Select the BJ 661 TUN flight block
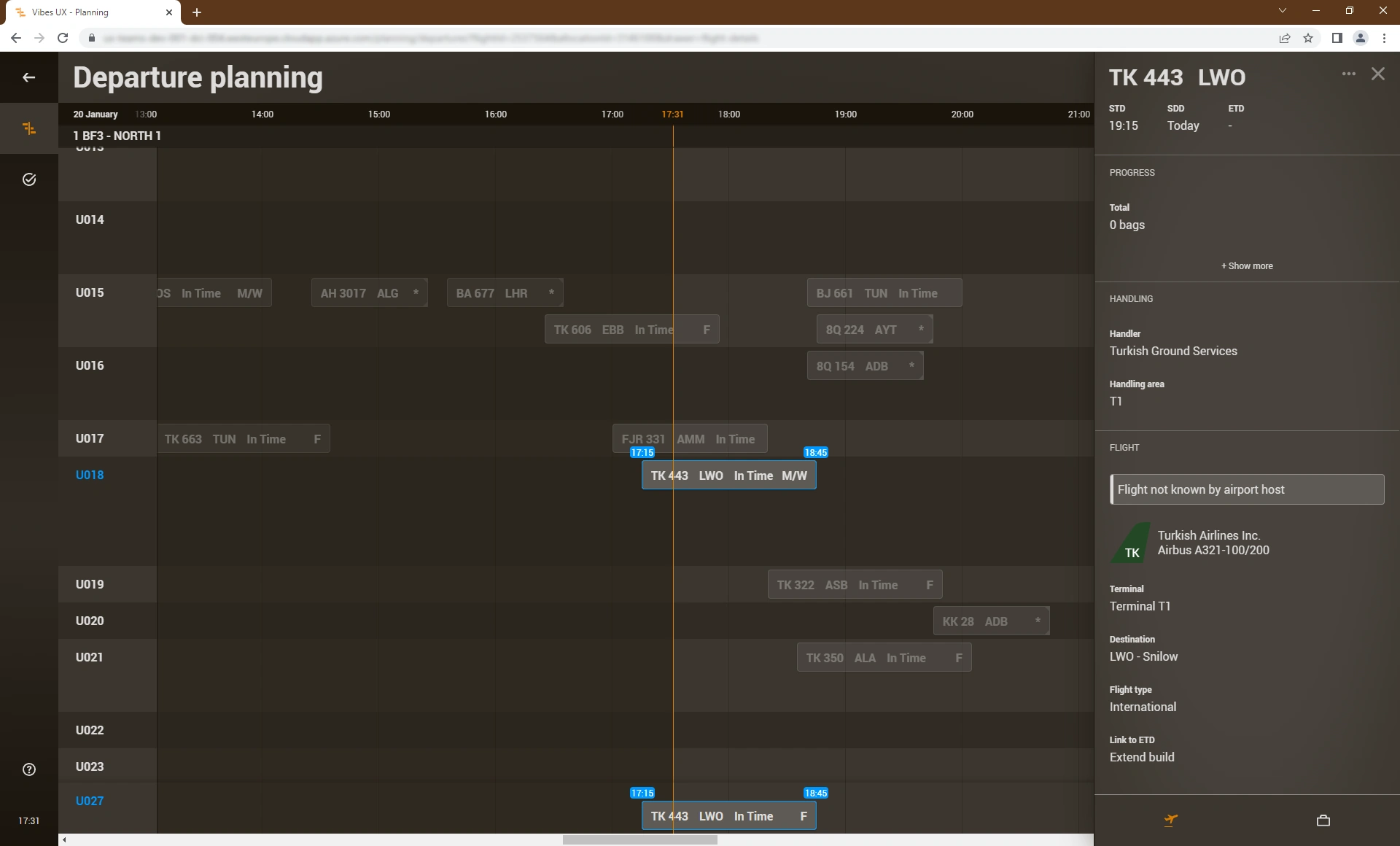1400x846 pixels. 884,293
